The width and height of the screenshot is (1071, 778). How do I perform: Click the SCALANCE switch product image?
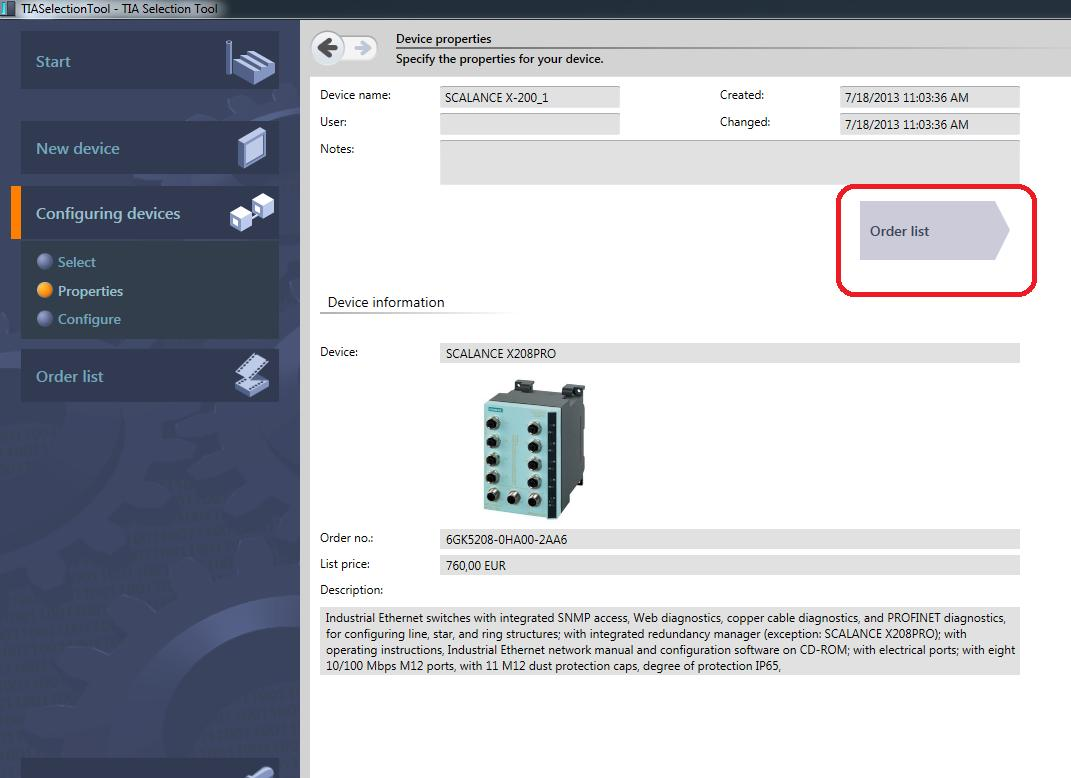click(535, 447)
